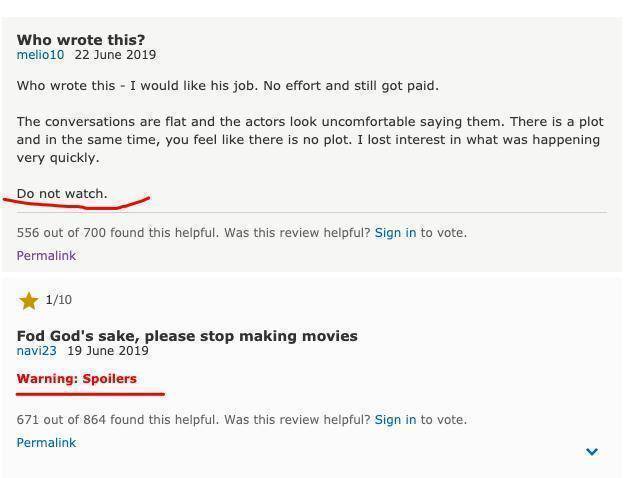
Task: Open the "Fod God's sake" review title
Action: click(187, 336)
